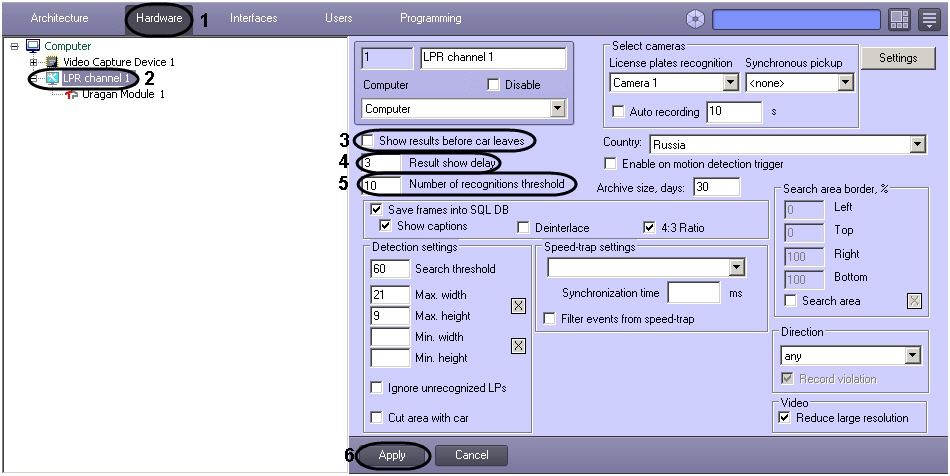Enable Auto recording checkbox

[x=619, y=111]
